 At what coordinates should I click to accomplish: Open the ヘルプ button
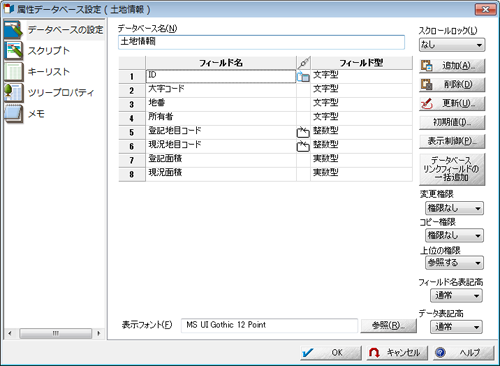(x=463, y=353)
